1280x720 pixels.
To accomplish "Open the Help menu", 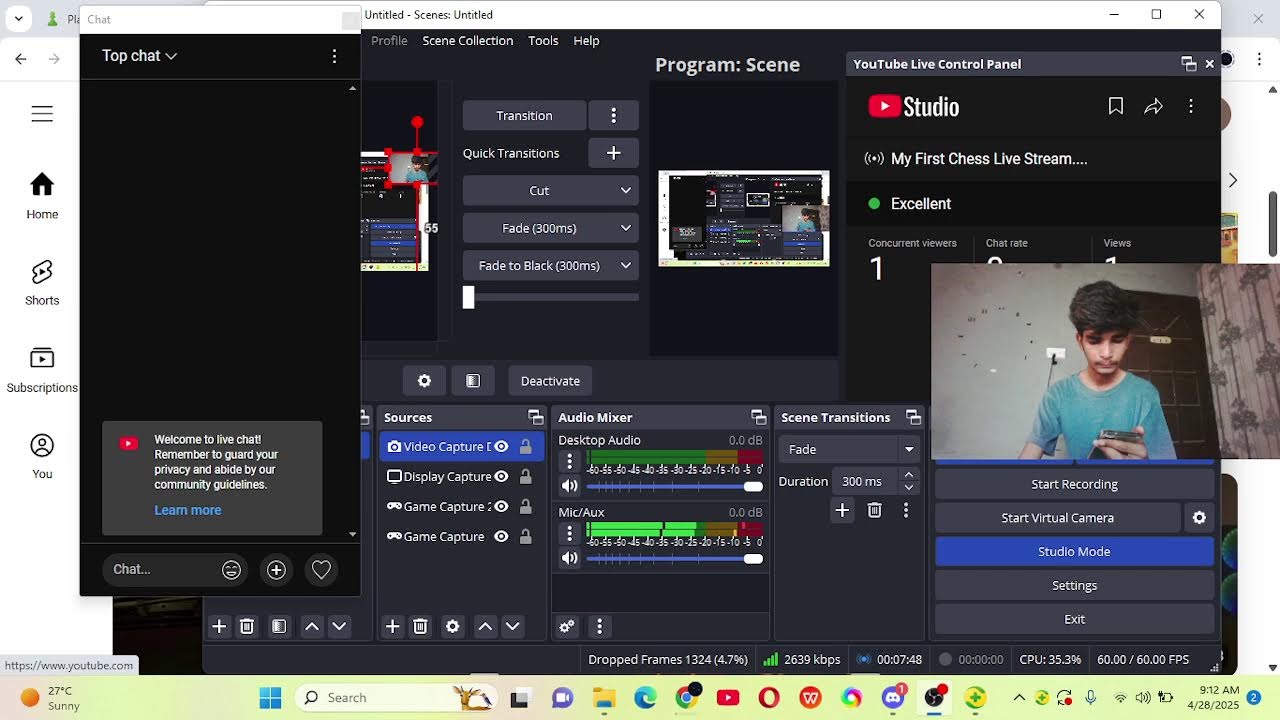I will pyautogui.click(x=586, y=41).
